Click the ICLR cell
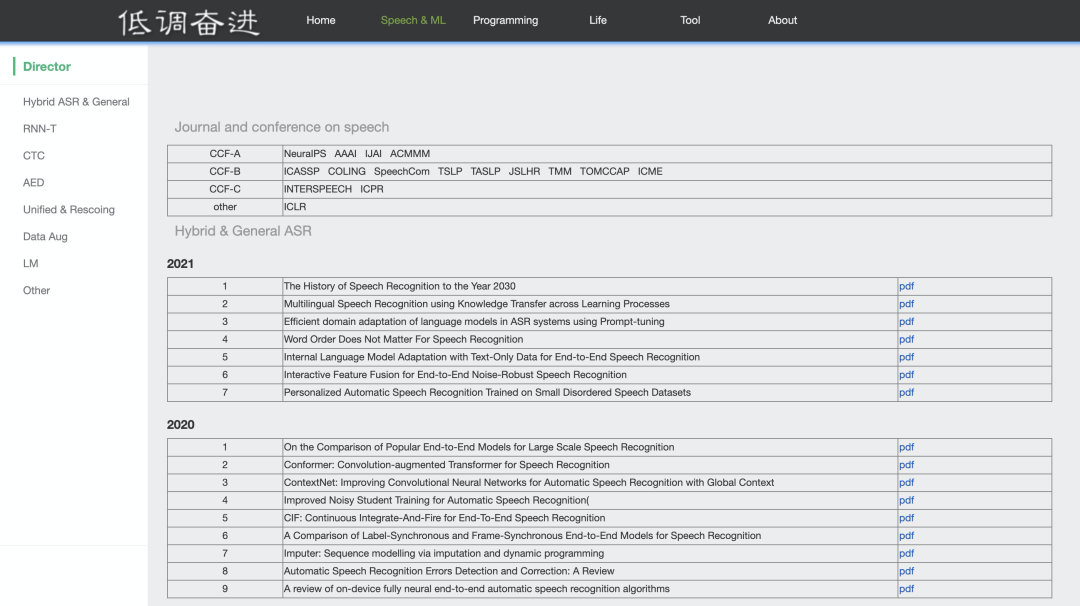This screenshot has height=606, width=1080. (x=667, y=207)
